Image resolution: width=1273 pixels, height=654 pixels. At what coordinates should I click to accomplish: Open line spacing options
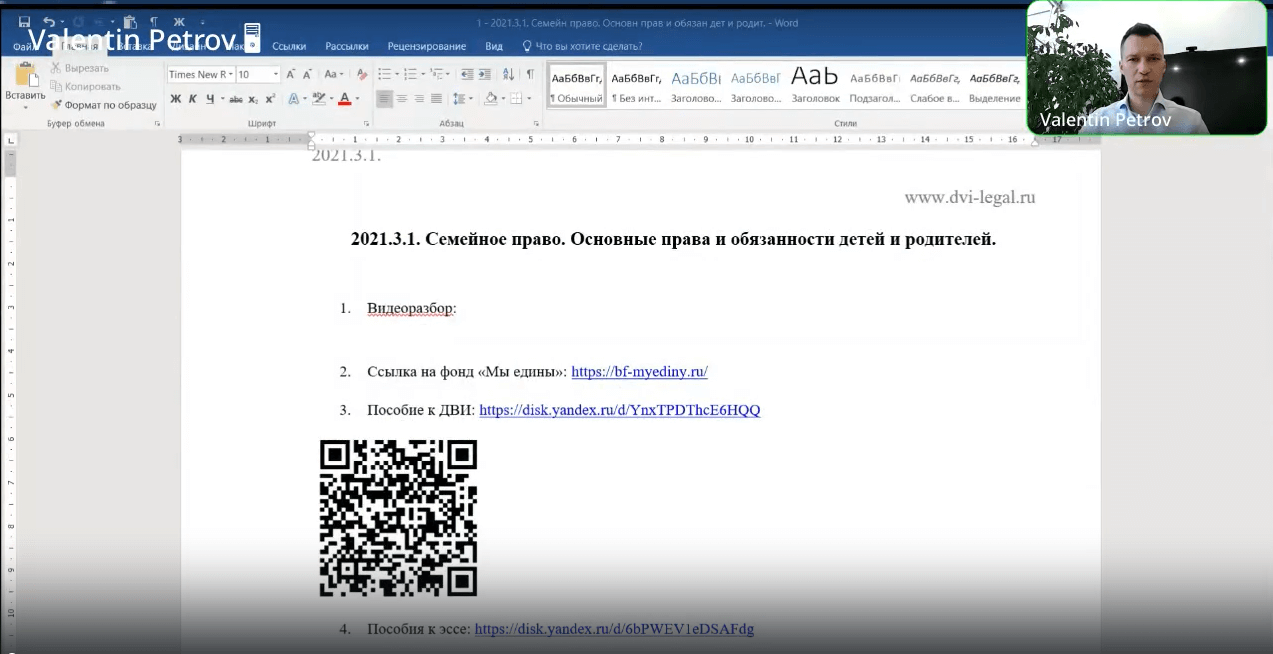(462, 98)
